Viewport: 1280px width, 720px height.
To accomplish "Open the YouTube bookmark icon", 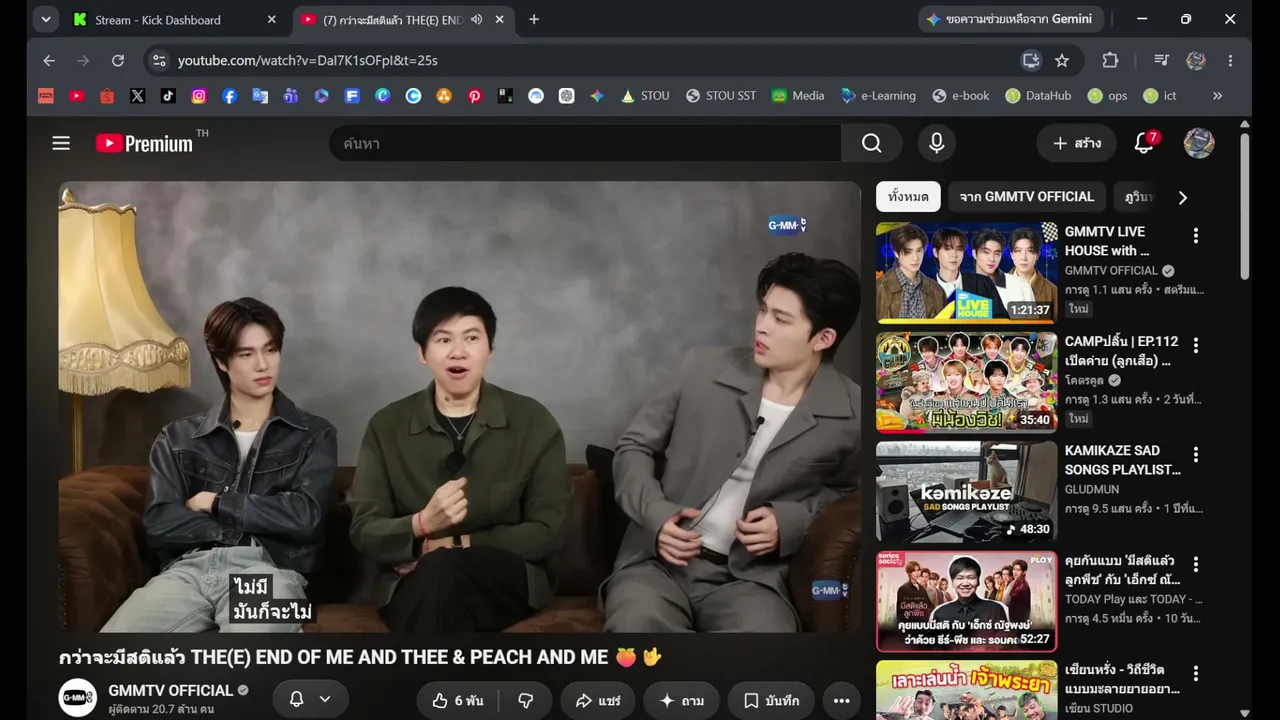I will pos(76,96).
